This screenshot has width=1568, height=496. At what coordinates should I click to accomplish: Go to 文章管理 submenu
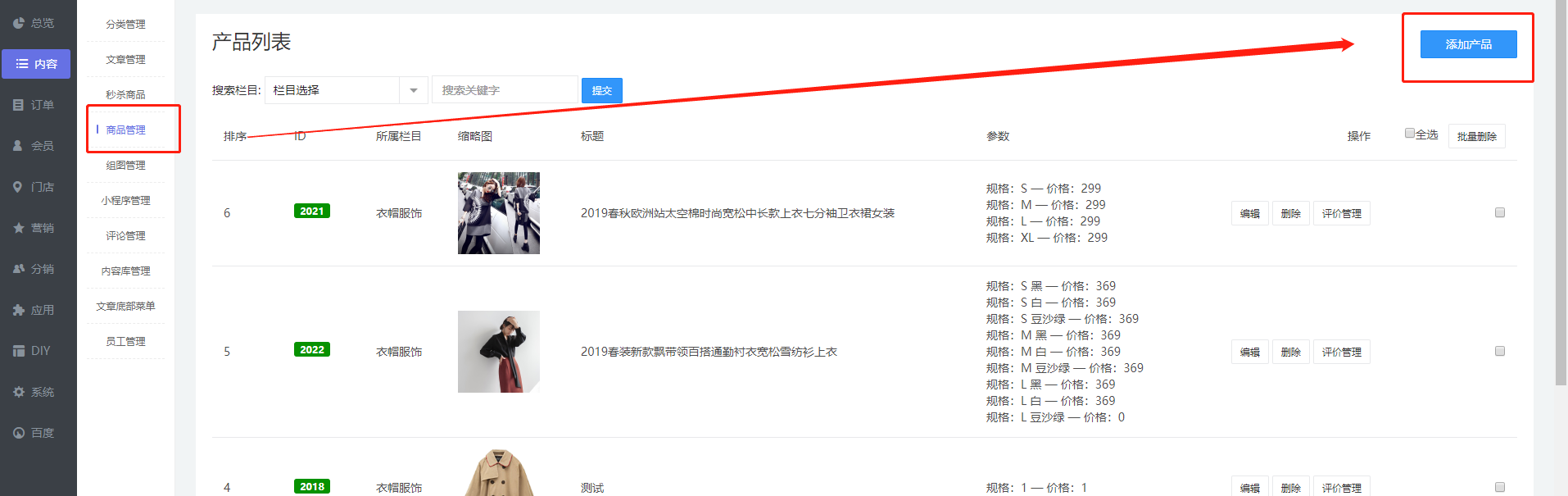tap(125, 60)
